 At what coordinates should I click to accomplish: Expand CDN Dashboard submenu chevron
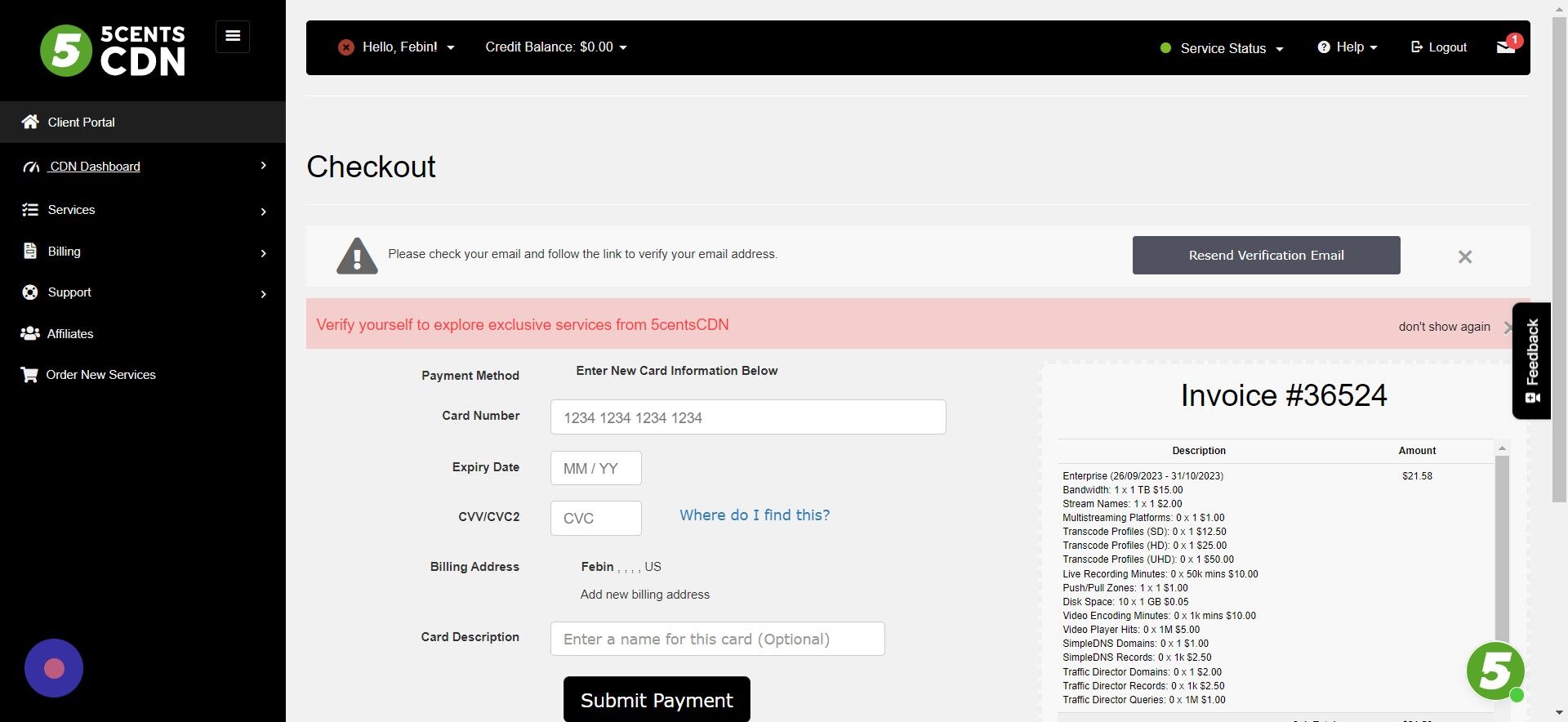[263, 166]
